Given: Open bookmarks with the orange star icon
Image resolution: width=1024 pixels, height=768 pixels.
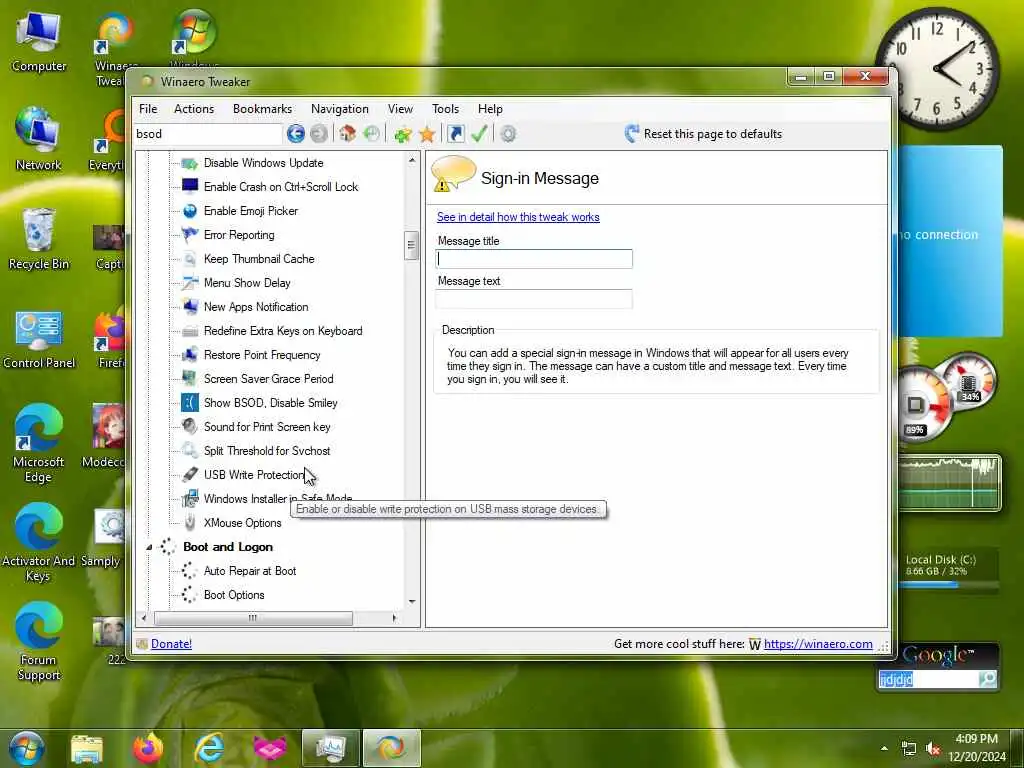Looking at the screenshot, I should point(427,135).
